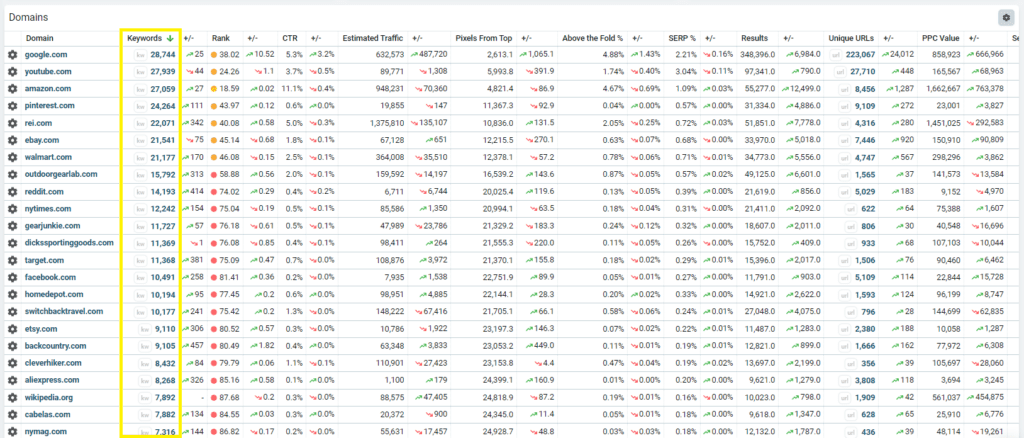1024x438 pixels.
Task: Click above the fold value 4.88%
Action: point(613,55)
